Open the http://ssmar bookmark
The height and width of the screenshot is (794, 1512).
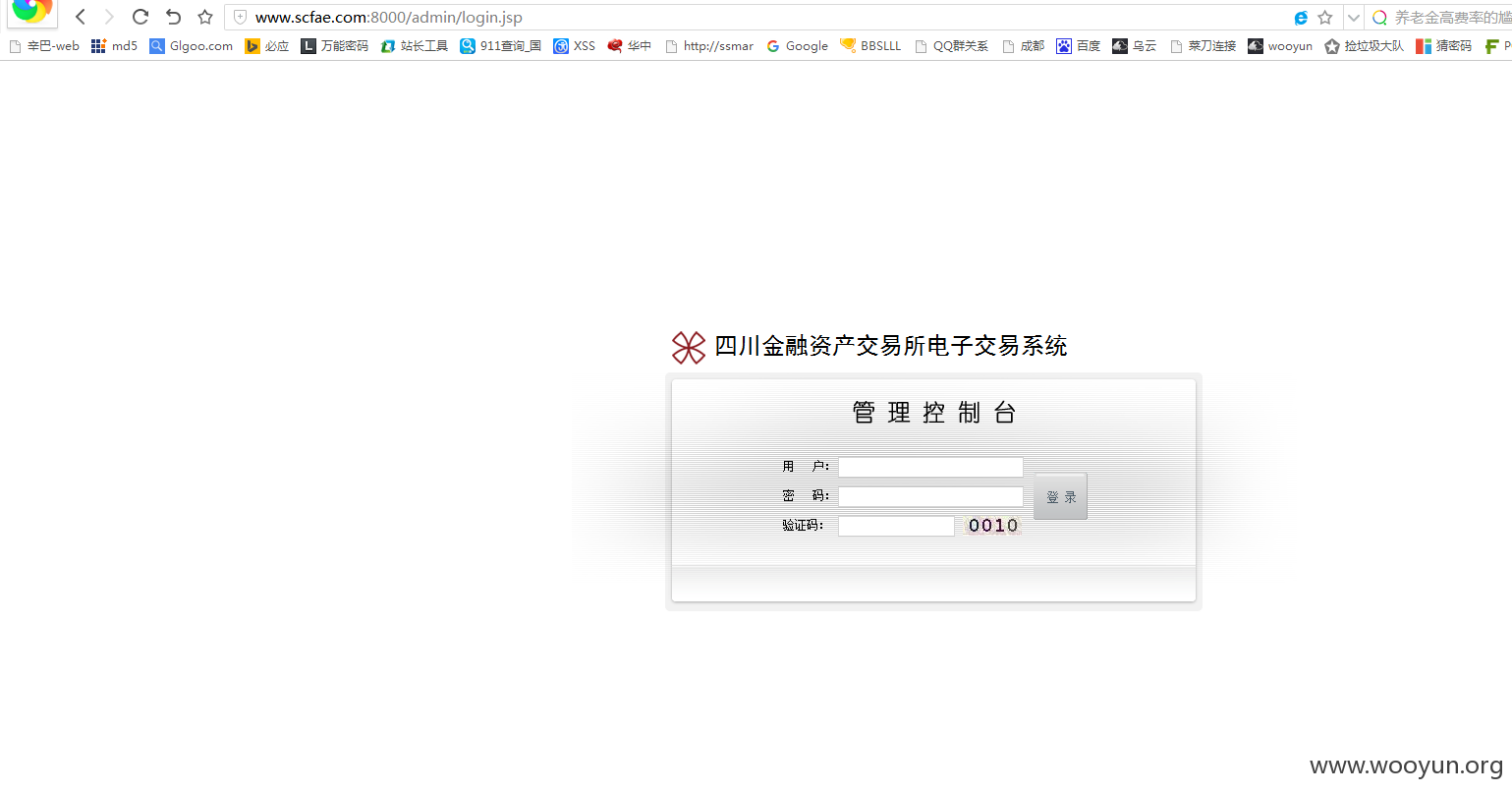(x=709, y=46)
